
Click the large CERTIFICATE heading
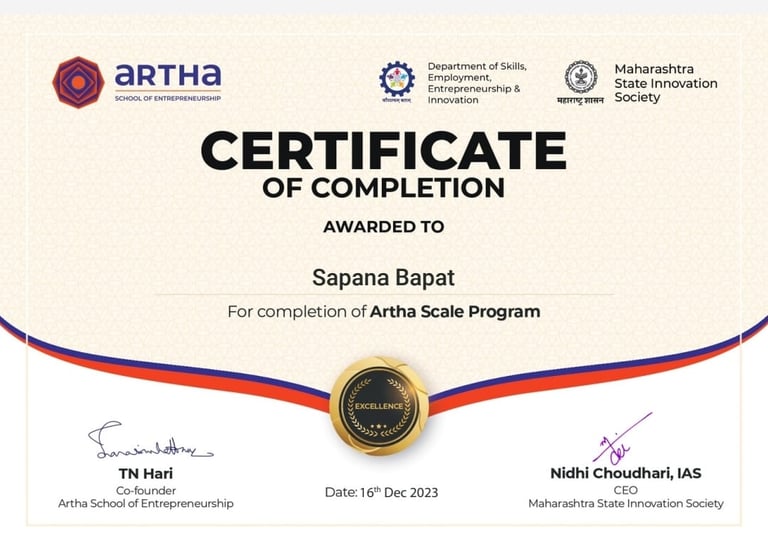(x=384, y=150)
